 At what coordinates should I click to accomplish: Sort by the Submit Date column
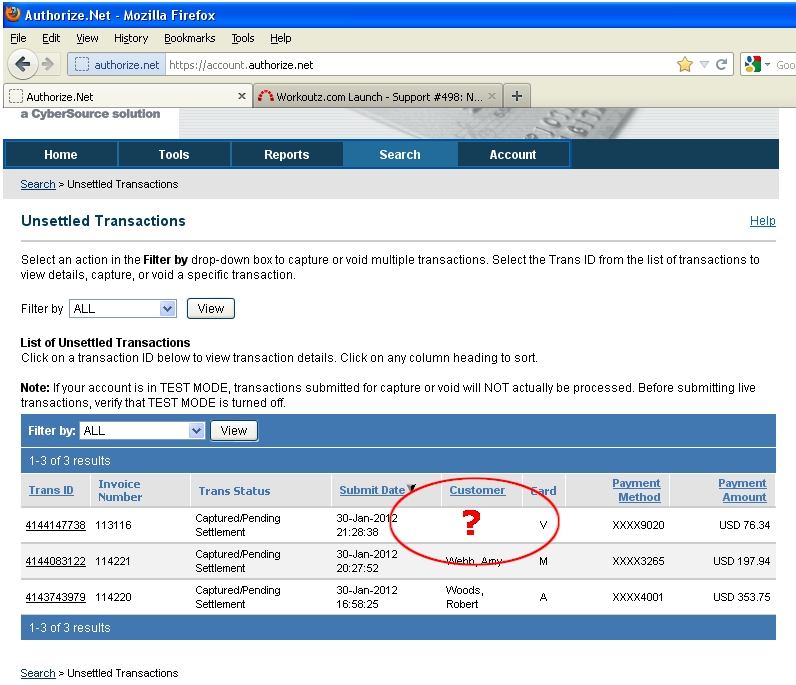point(372,491)
